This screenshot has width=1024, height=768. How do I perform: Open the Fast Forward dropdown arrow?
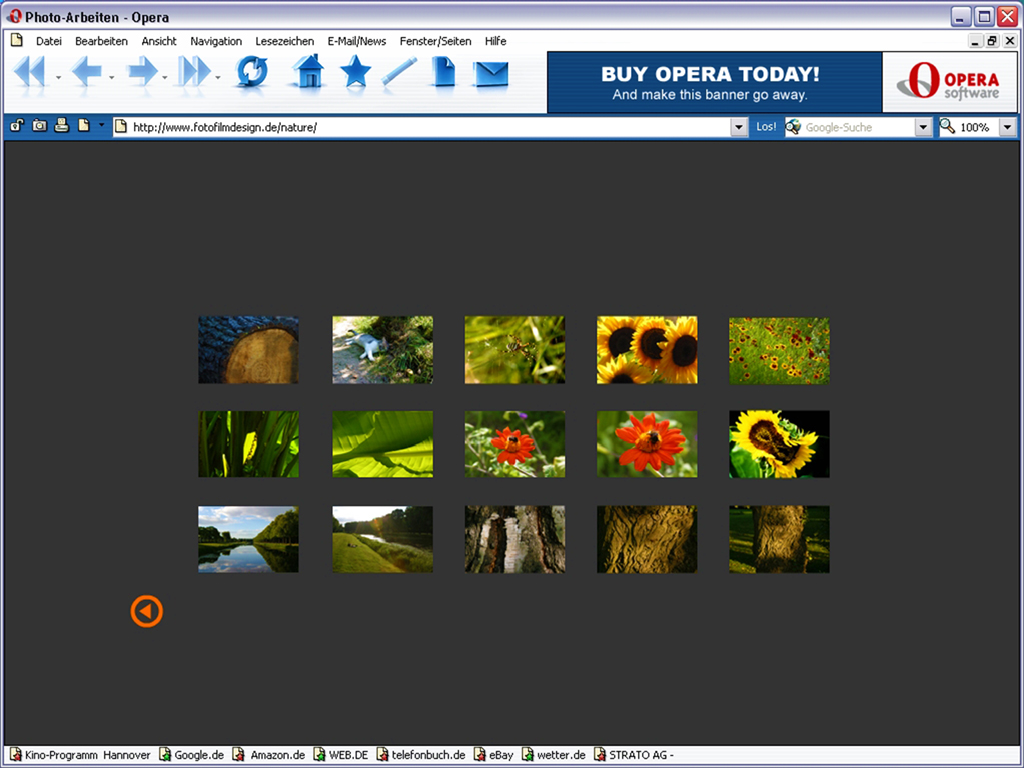tap(218, 78)
